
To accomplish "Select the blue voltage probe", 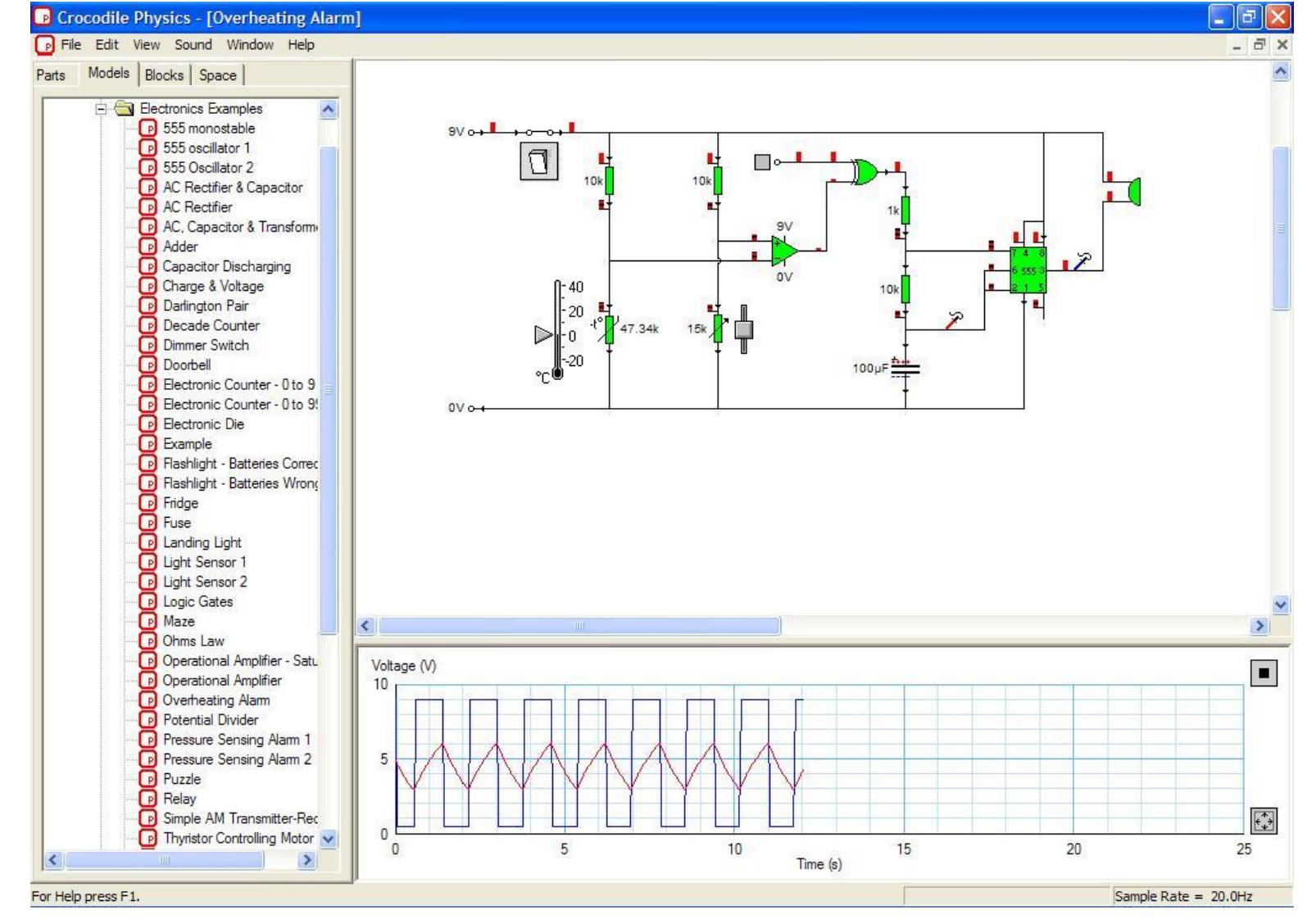I will [1083, 261].
